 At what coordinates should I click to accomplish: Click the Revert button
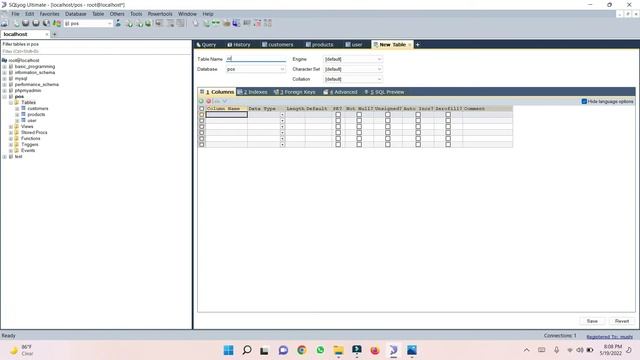coord(622,321)
